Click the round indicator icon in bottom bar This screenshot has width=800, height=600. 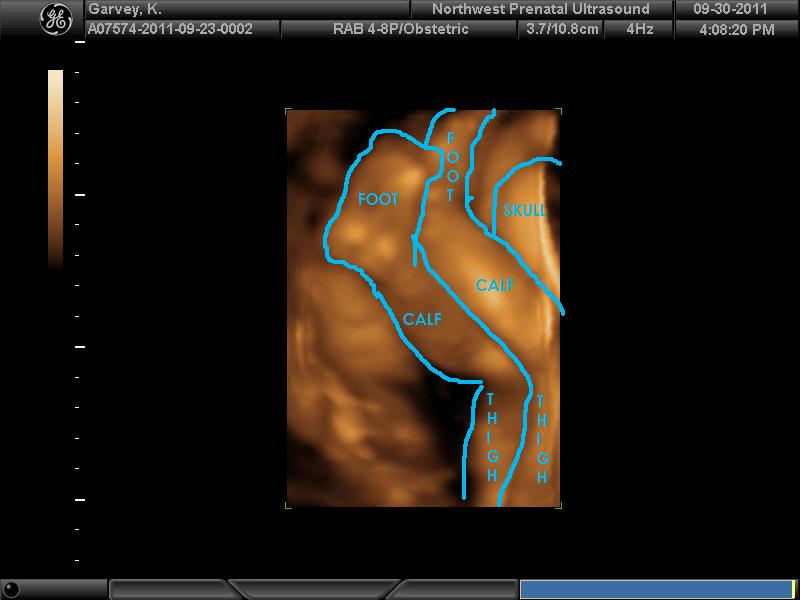11,590
